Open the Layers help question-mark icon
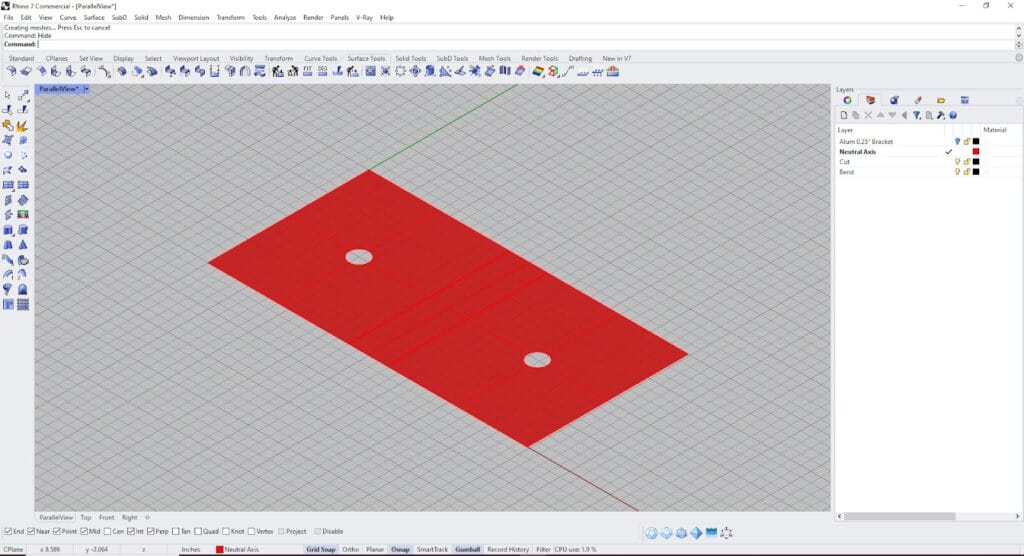This screenshot has width=1024, height=556. (x=953, y=115)
